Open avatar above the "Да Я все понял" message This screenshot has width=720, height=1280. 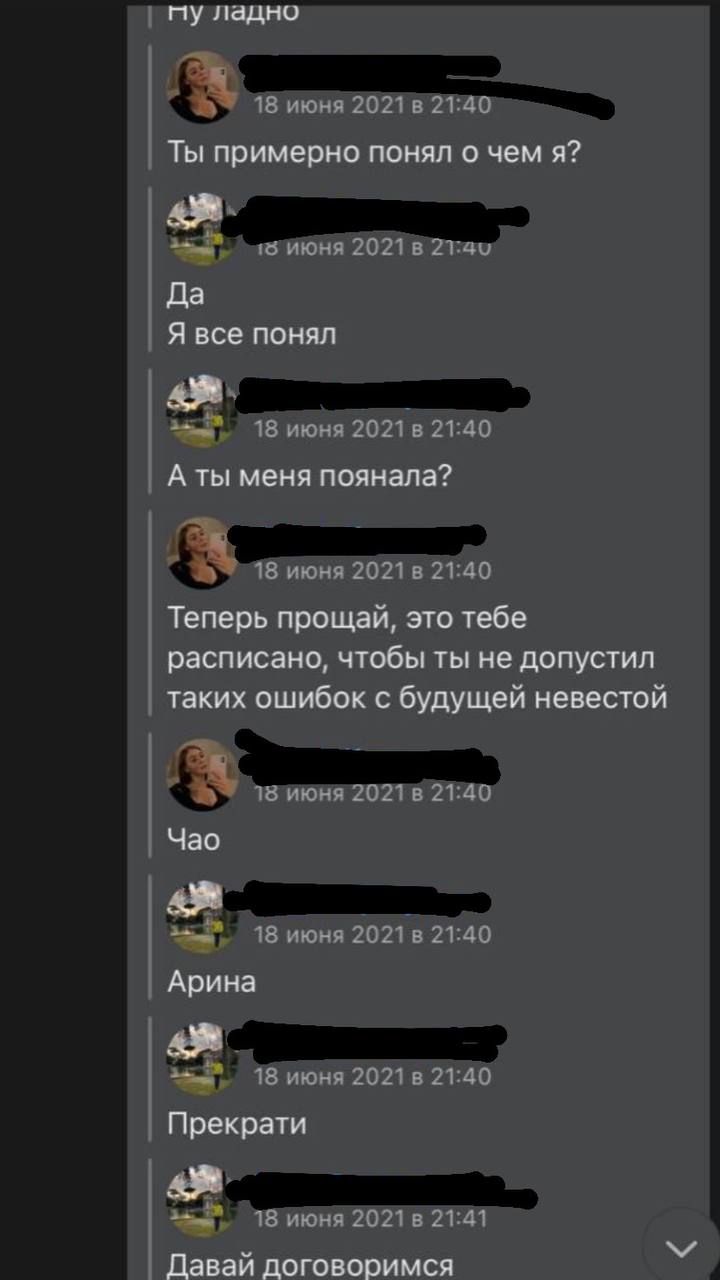[202, 230]
